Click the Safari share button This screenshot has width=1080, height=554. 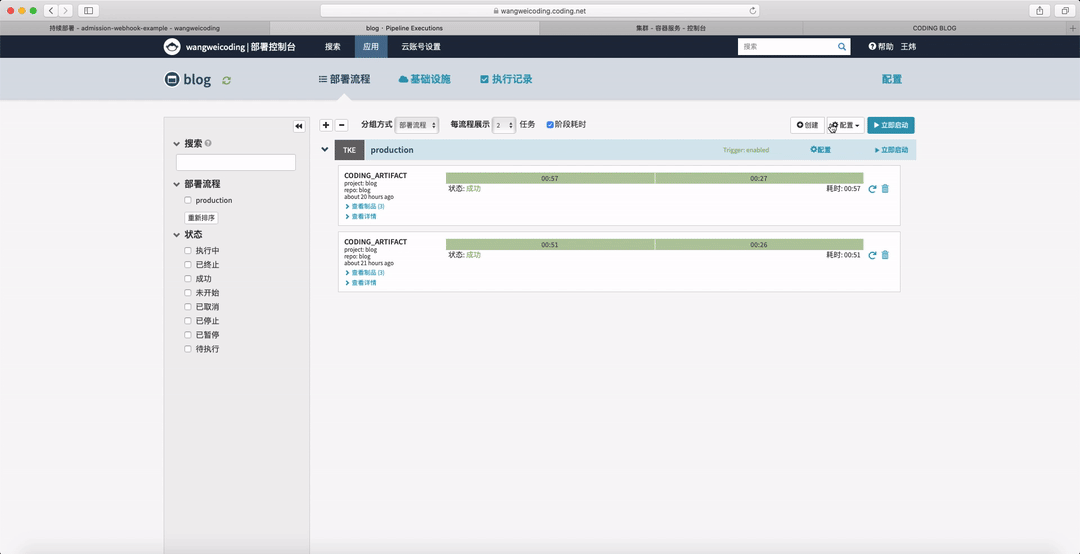[1039, 10]
